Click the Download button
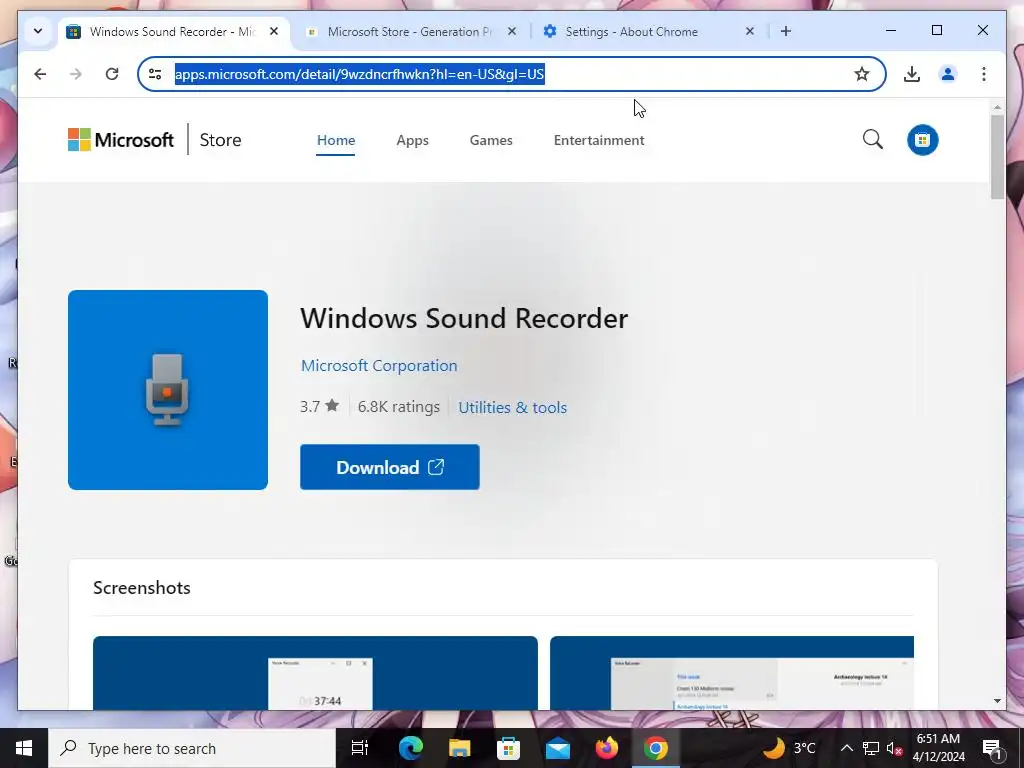 click(390, 467)
